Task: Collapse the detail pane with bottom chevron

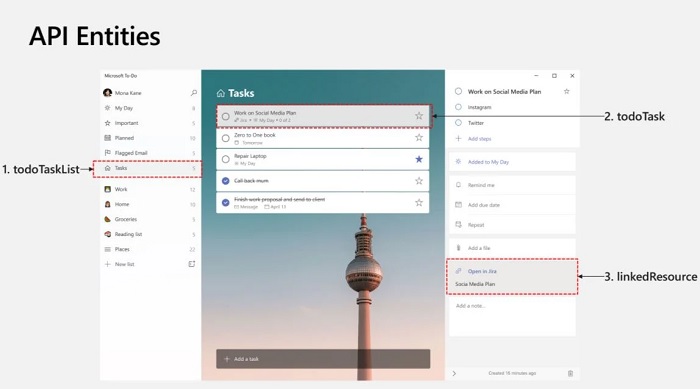Action: 454,373
